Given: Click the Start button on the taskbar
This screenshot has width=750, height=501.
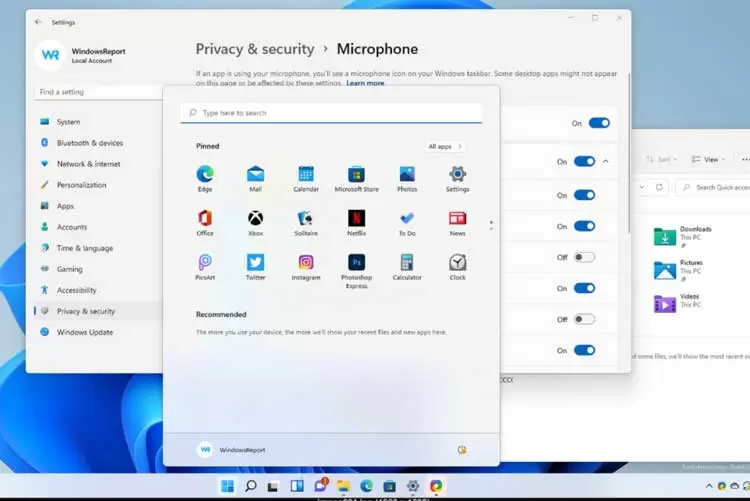Looking at the screenshot, I should (x=228, y=486).
